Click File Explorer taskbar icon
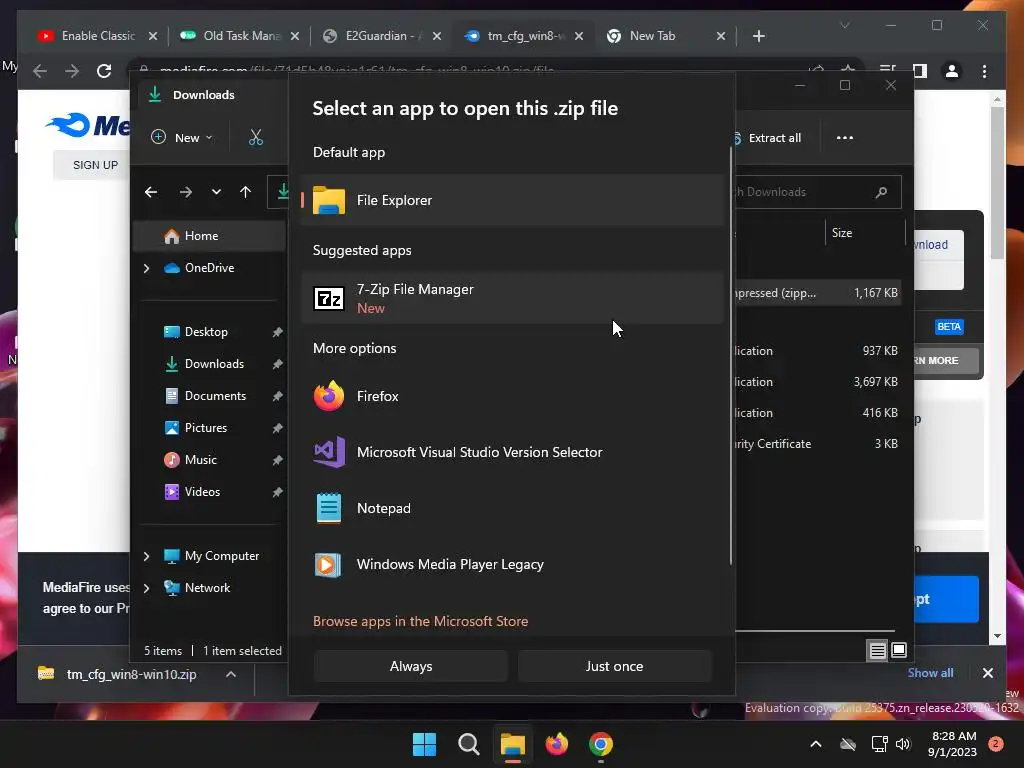The image size is (1024, 768). pyautogui.click(x=513, y=744)
